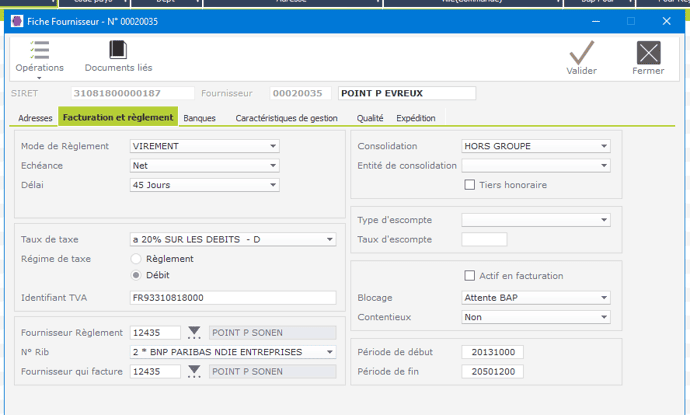The height and width of the screenshot is (415, 690).
Task: Minimize the Fiche Fournisseur window
Action: [x=596, y=21]
